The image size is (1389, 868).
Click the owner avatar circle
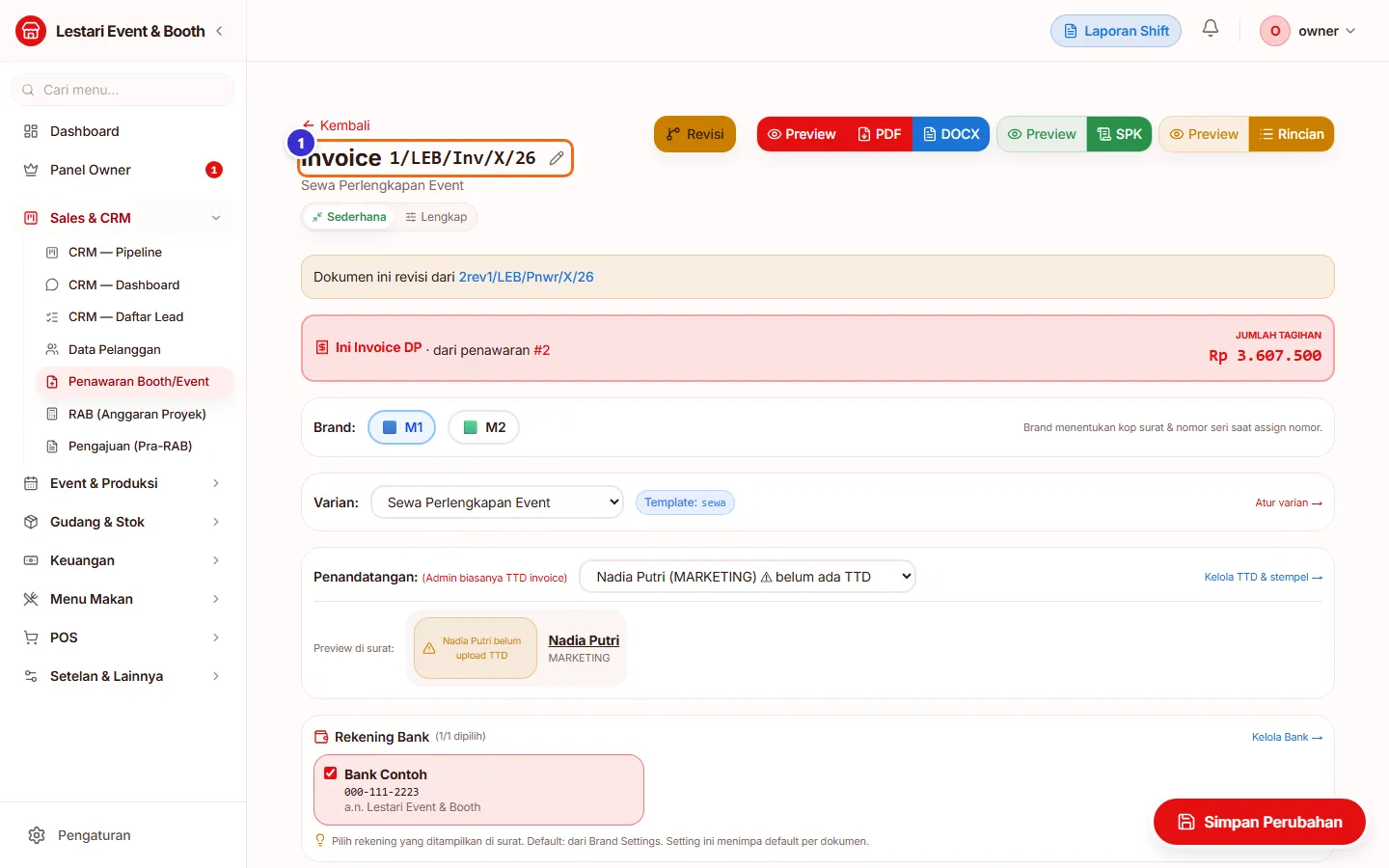pos(1275,31)
